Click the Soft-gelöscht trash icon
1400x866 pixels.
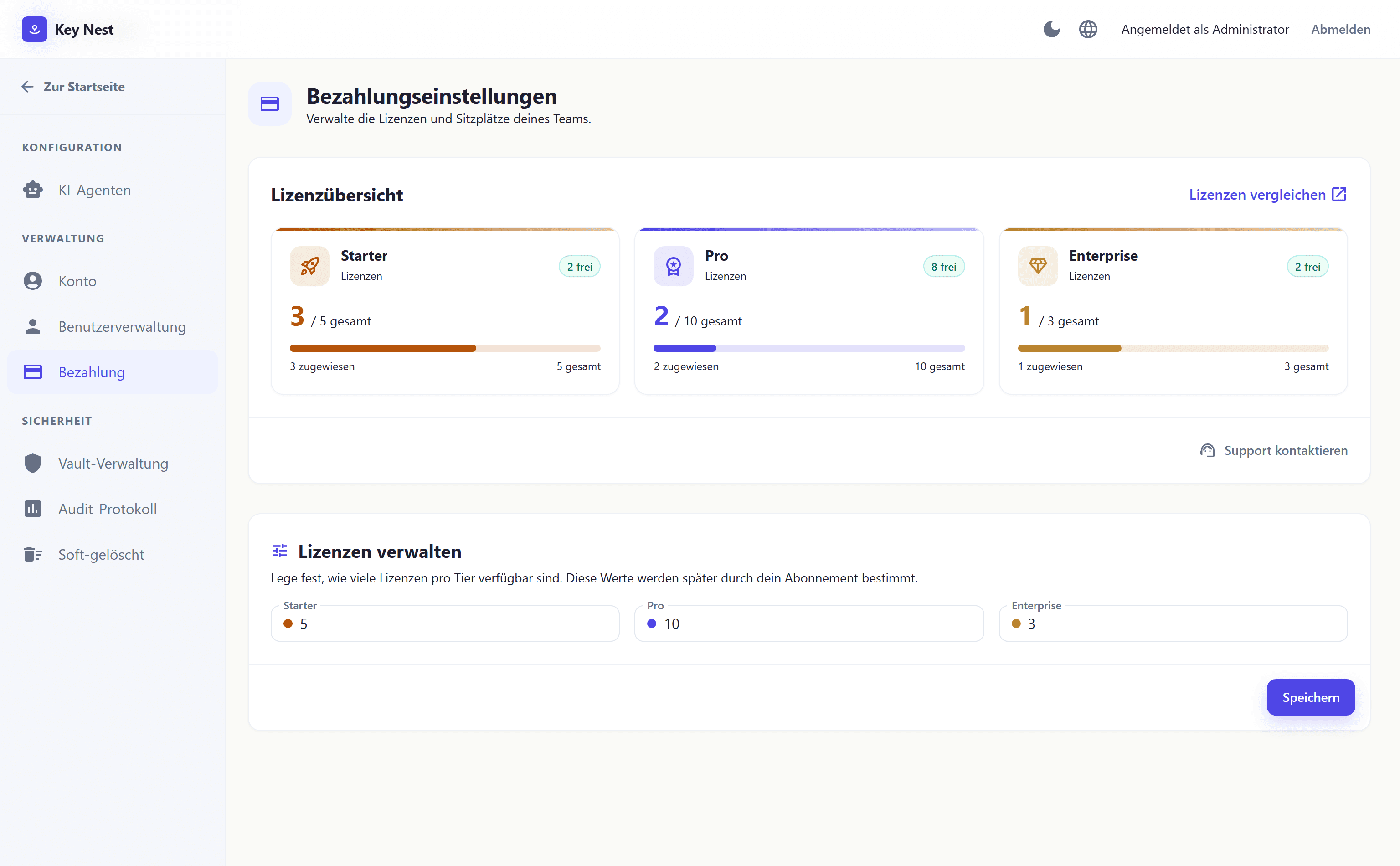pyautogui.click(x=33, y=554)
